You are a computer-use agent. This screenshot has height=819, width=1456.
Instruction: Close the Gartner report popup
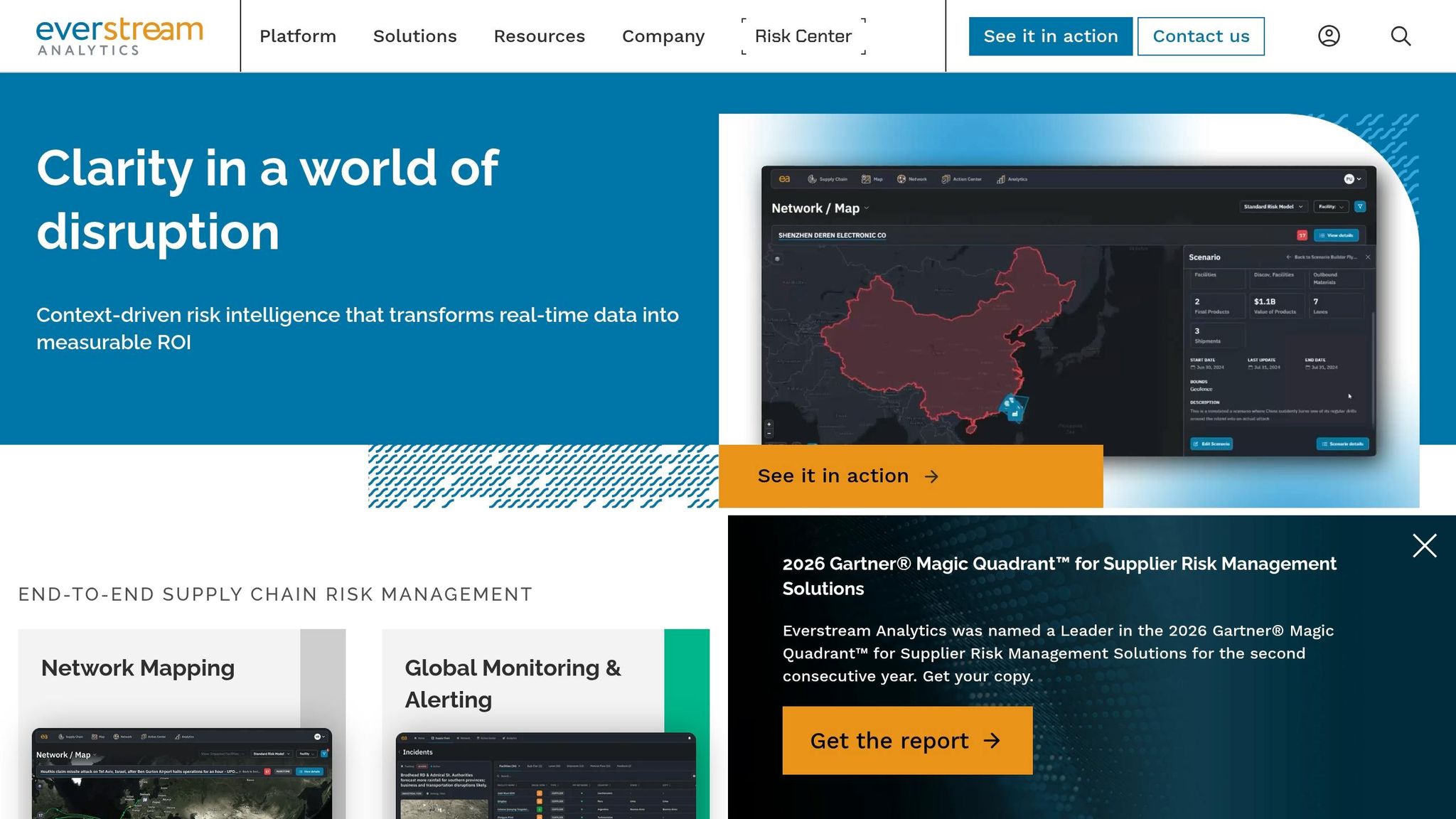click(1425, 546)
